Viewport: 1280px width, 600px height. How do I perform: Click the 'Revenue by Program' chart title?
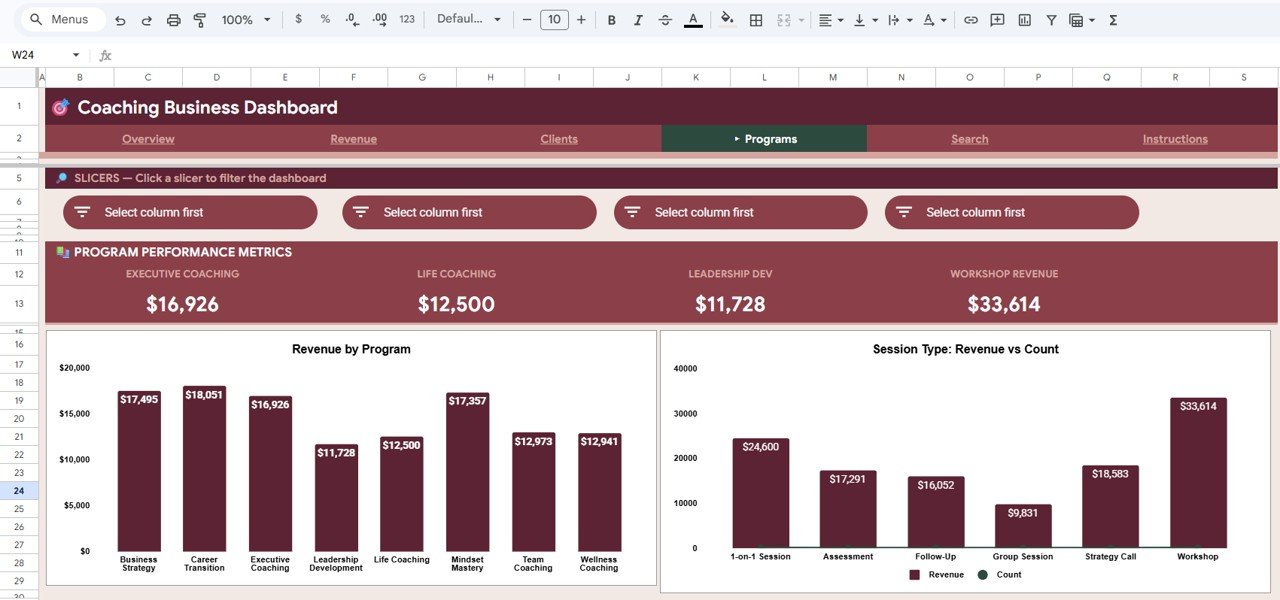pos(351,349)
